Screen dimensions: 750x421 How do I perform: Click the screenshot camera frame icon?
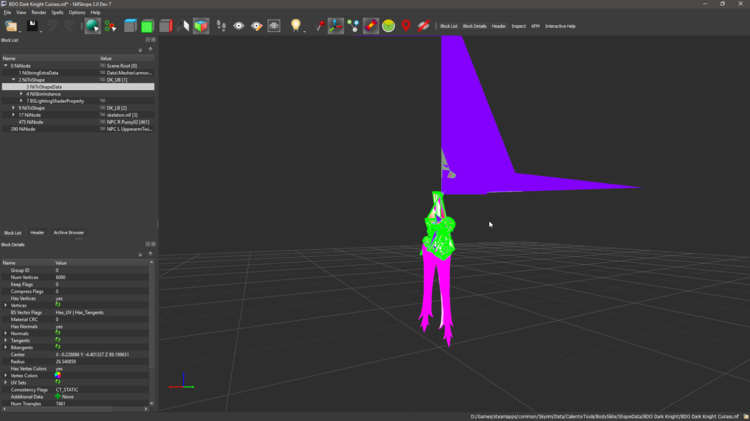tap(274, 26)
